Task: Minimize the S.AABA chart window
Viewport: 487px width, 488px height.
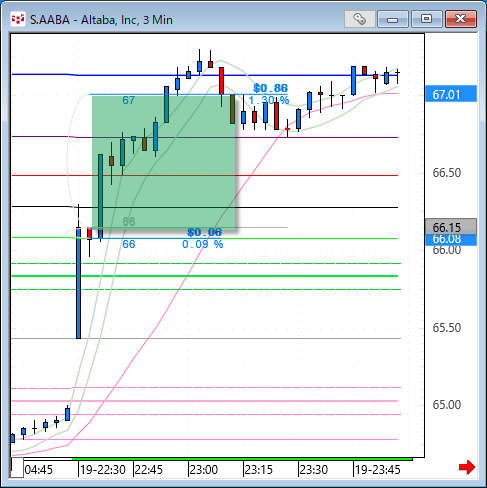Action: [393, 19]
